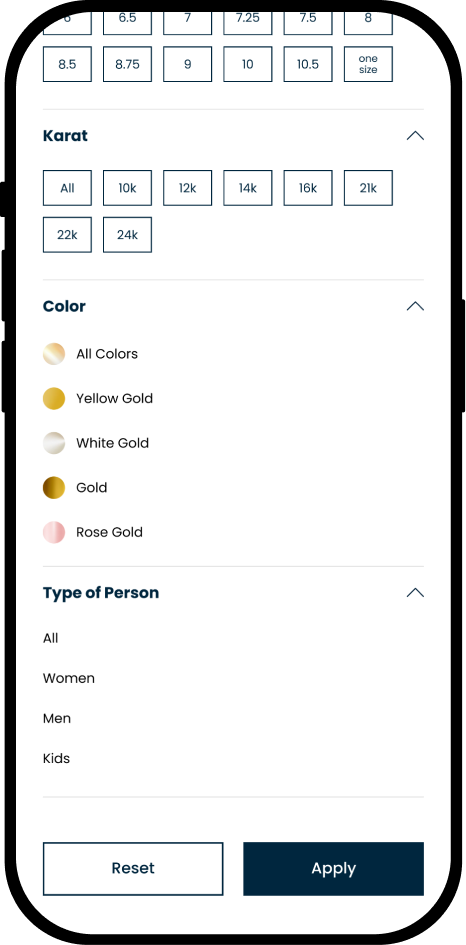Click the Apply button
The width and height of the screenshot is (466, 945).
point(333,868)
